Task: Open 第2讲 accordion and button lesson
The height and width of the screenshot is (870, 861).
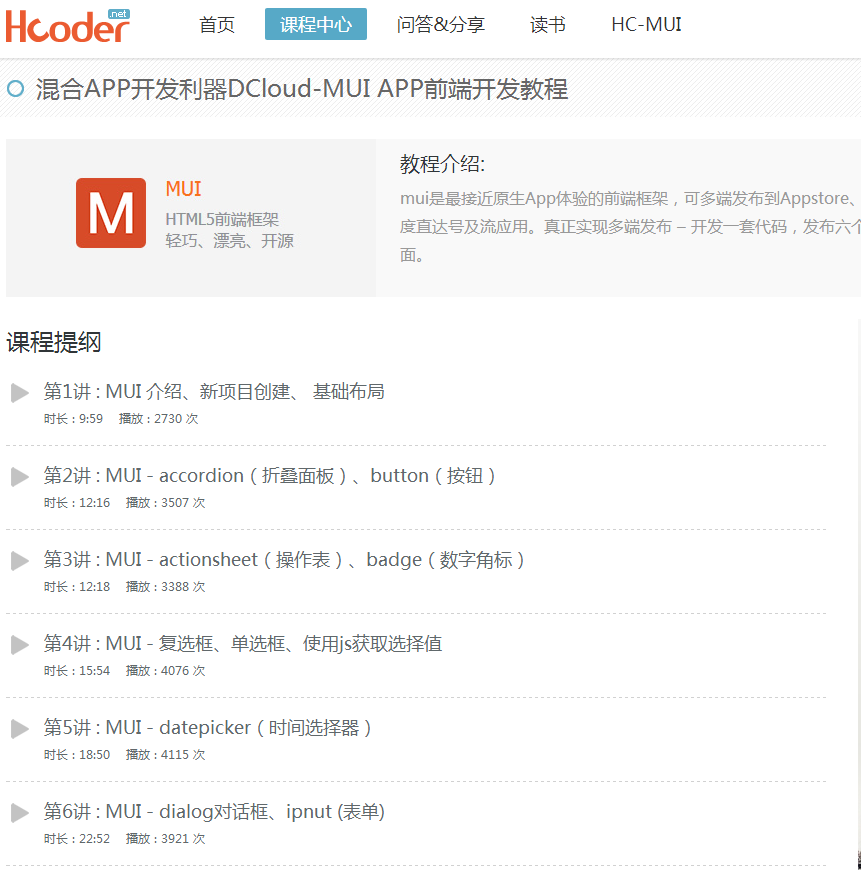Action: pos(270,476)
